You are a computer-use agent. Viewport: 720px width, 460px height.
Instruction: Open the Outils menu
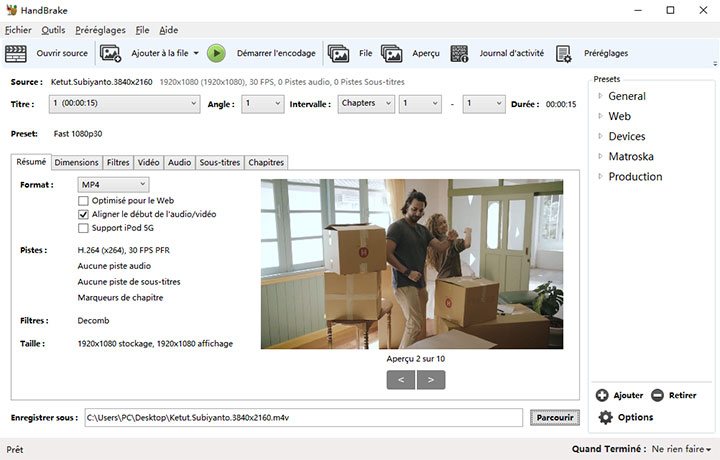pyautogui.click(x=53, y=30)
